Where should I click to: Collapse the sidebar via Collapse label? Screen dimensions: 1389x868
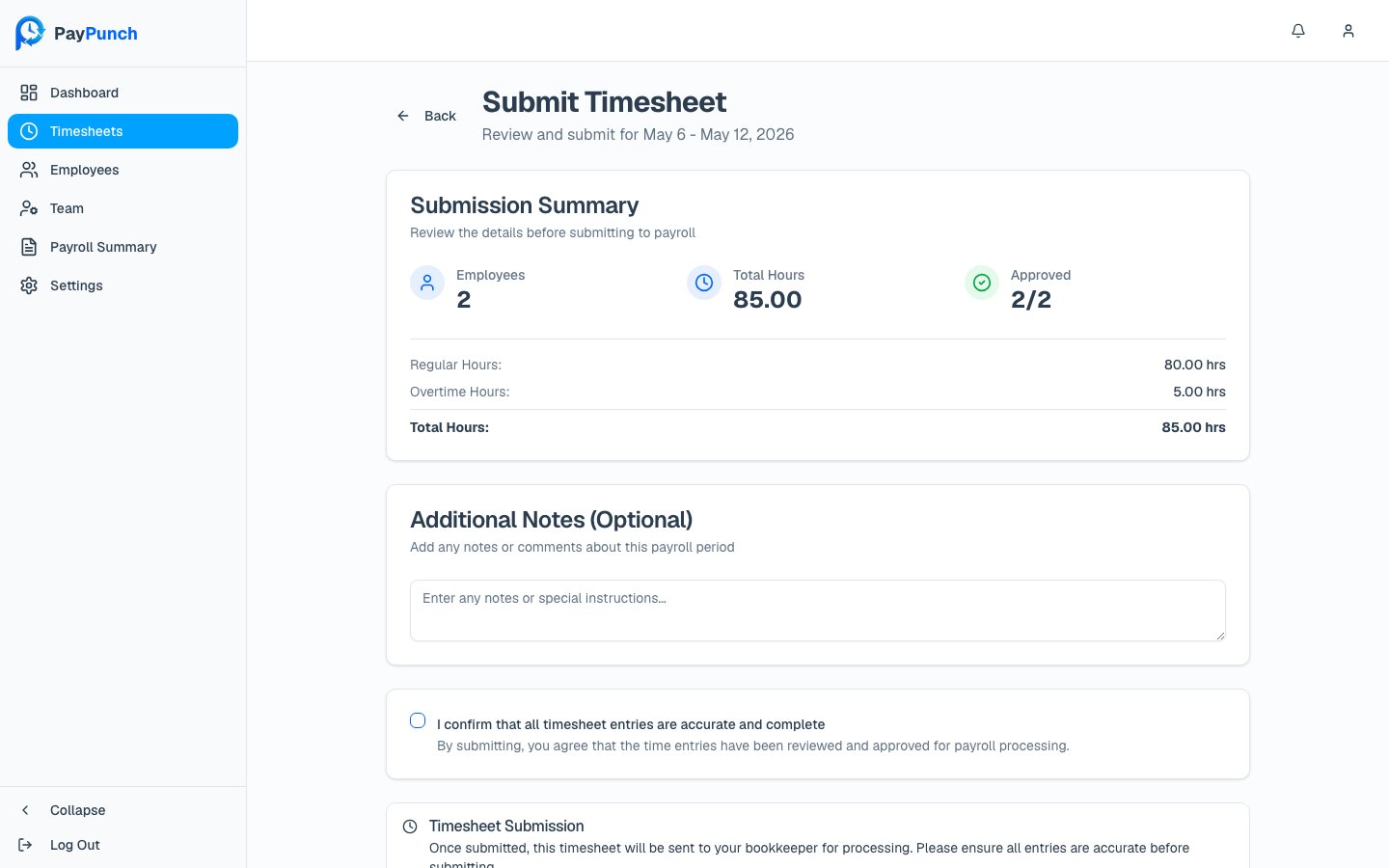coord(78,810)
